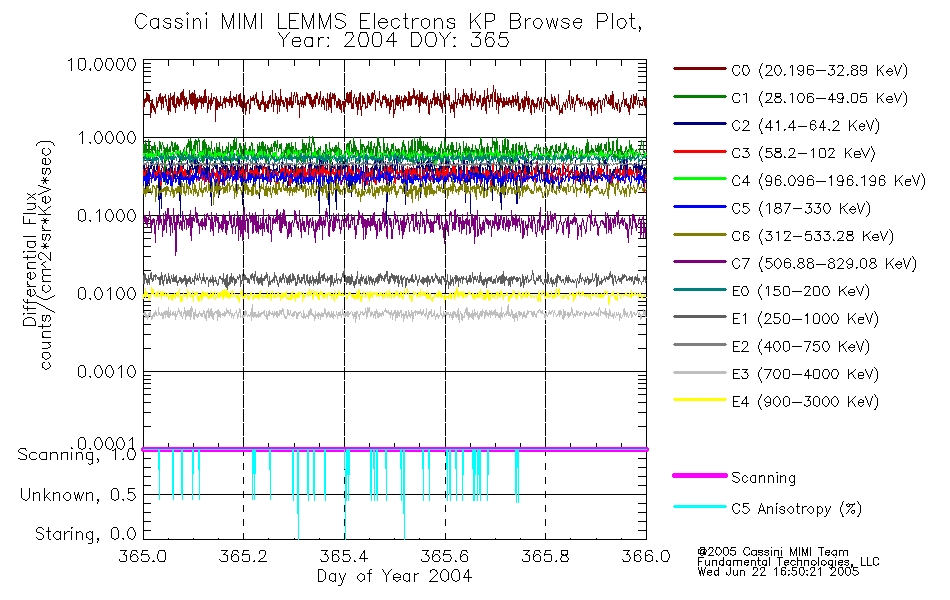Select legend text 'E4 (900-3000 KeV)'
The image size is (950, 600).
click(805, 402)
